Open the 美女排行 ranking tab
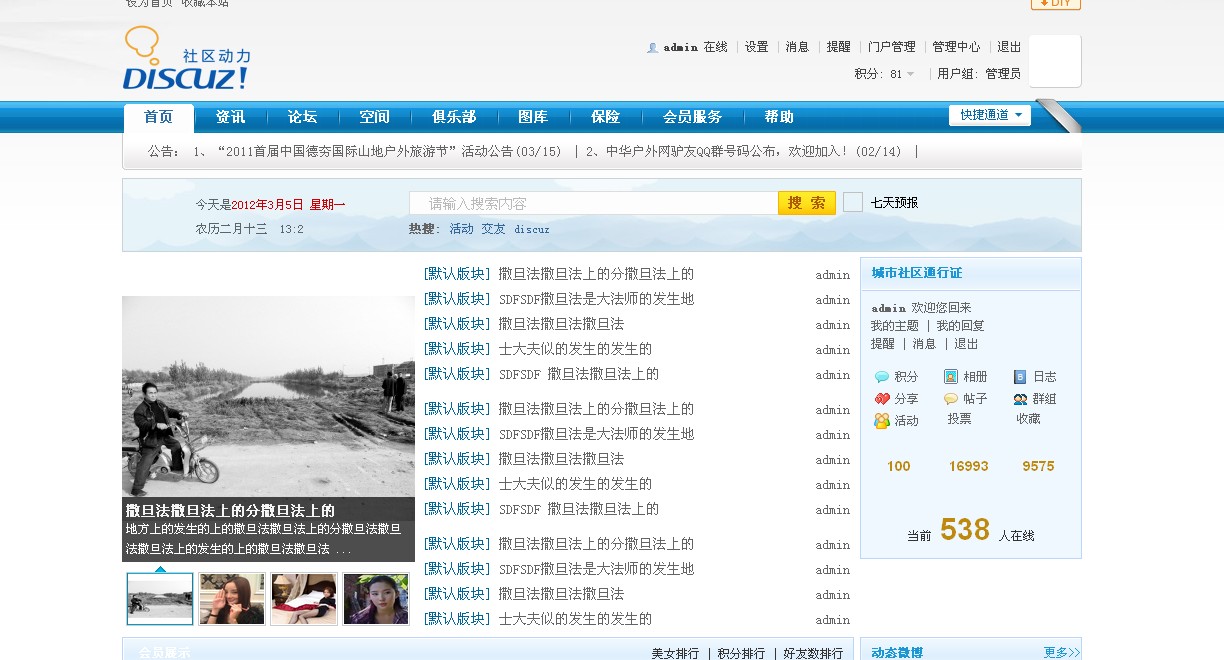This screenshot has height=660, width=1224. tap(675, 653)
